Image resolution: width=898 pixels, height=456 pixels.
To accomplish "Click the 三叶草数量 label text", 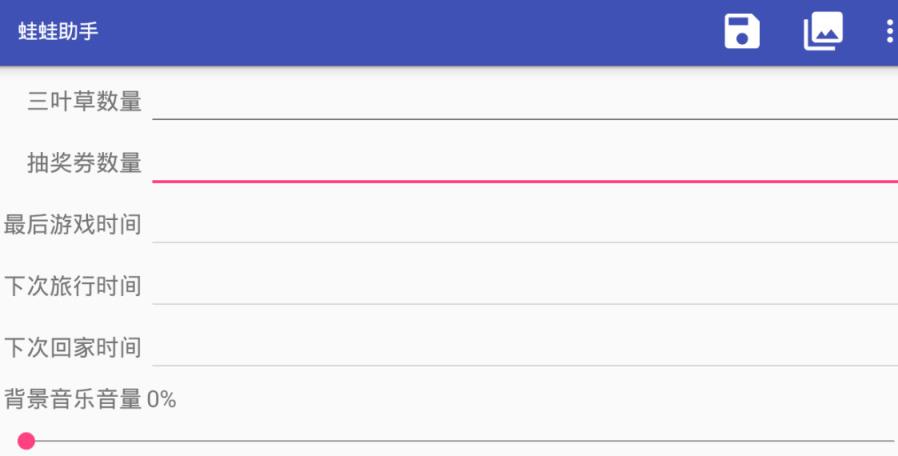I will tap(84, 101).
